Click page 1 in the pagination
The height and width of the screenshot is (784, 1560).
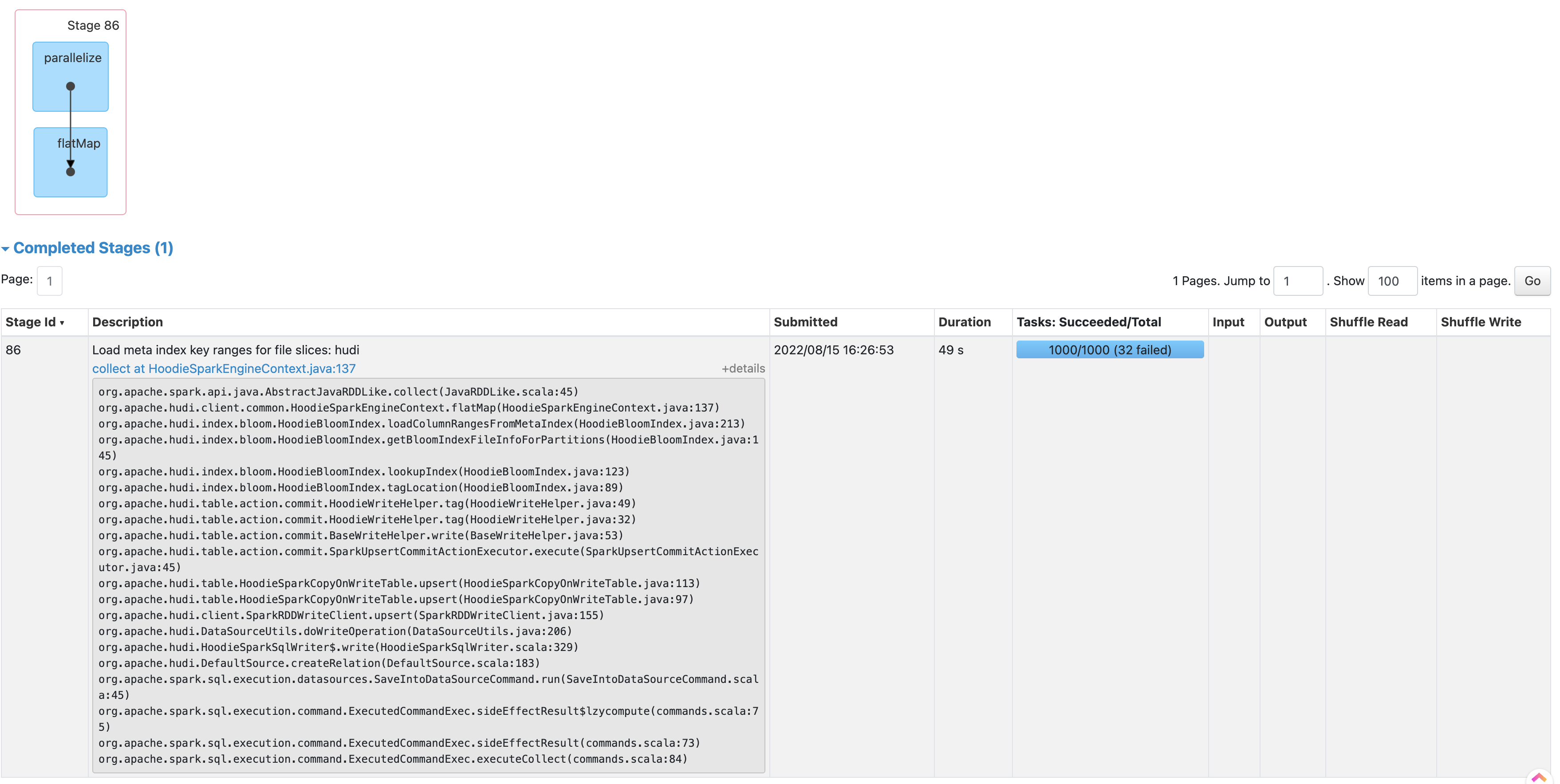coord(50,281)
